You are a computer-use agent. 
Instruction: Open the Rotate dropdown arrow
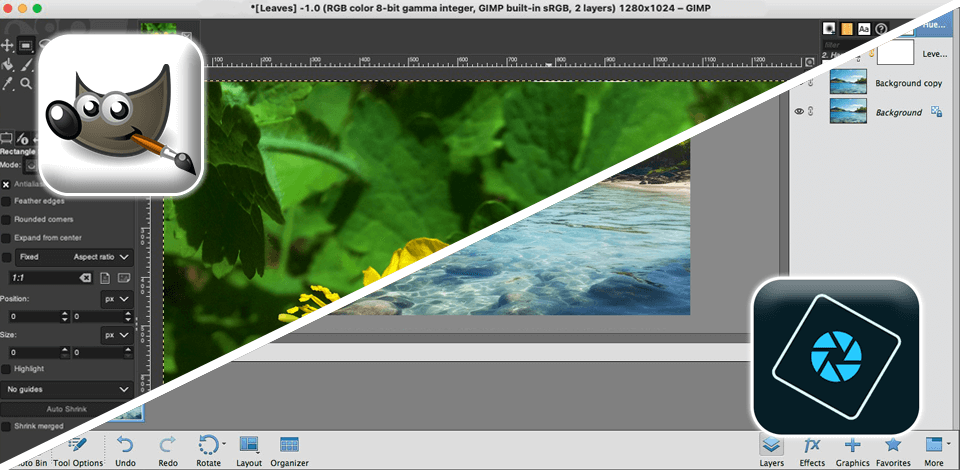tap(224, 443)
